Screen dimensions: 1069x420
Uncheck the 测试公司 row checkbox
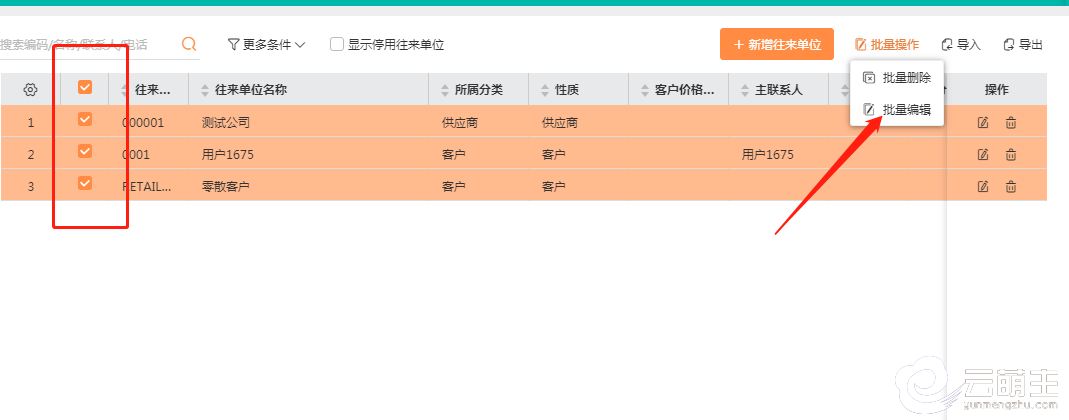point(85,120)
